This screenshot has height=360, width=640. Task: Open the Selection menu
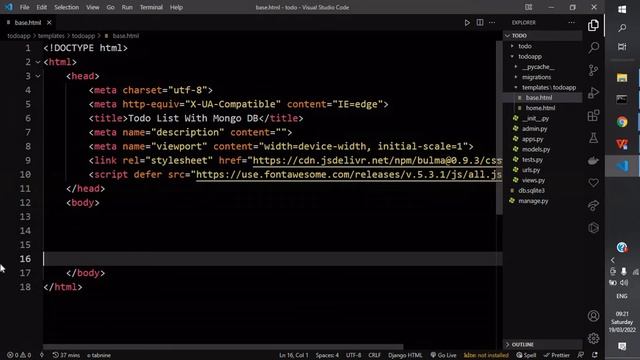(x=67, y=7)
